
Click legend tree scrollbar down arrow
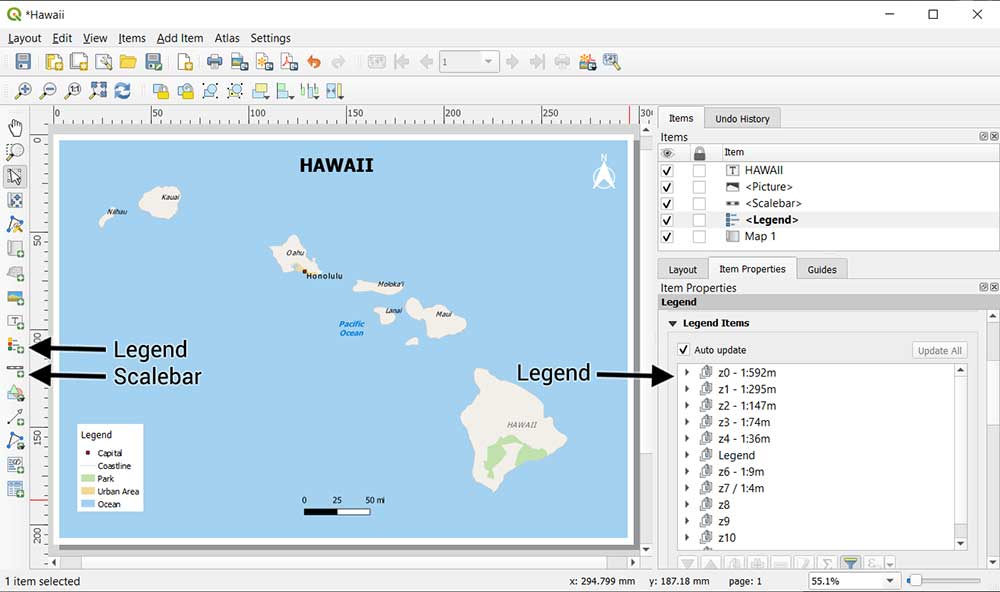pyautogui.click(x=960, y=544)
